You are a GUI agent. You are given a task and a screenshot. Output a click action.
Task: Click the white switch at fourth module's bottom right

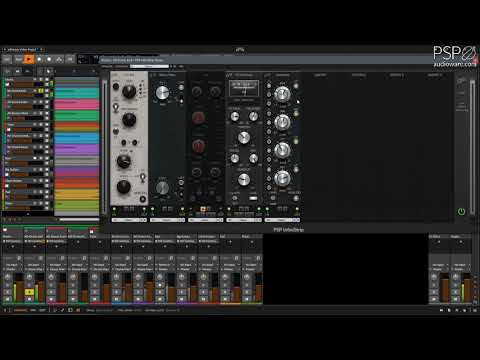point(253,198)
